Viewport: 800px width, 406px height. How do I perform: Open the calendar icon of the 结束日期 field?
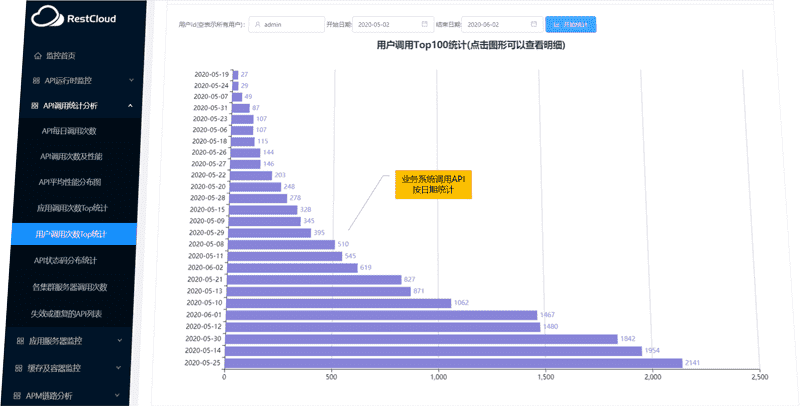534,24
